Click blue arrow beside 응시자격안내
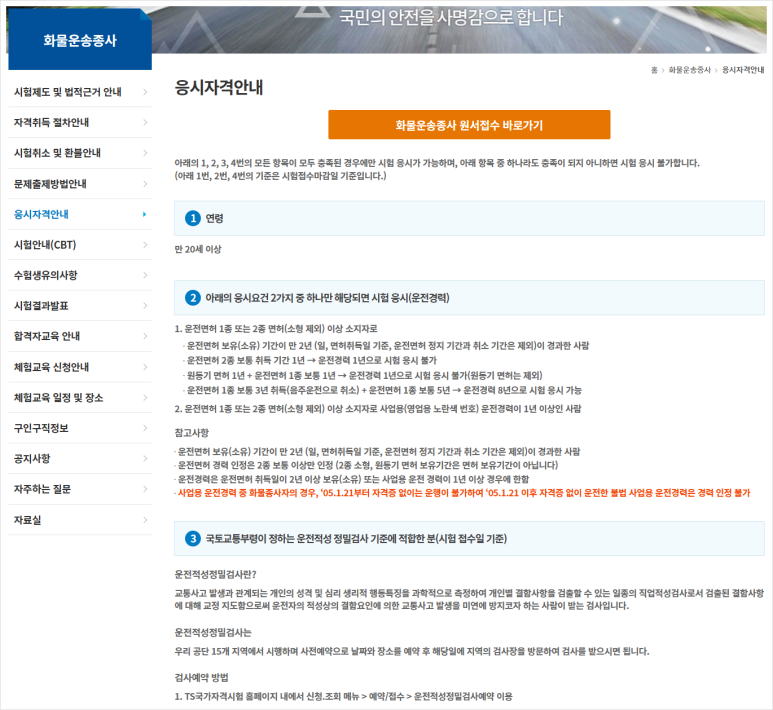 pos(144,214)
